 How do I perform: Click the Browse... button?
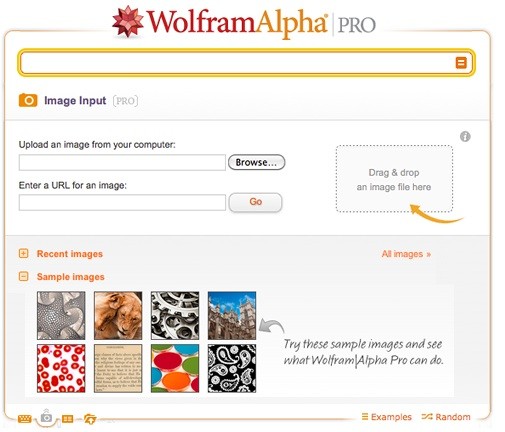tap(256, 162)
